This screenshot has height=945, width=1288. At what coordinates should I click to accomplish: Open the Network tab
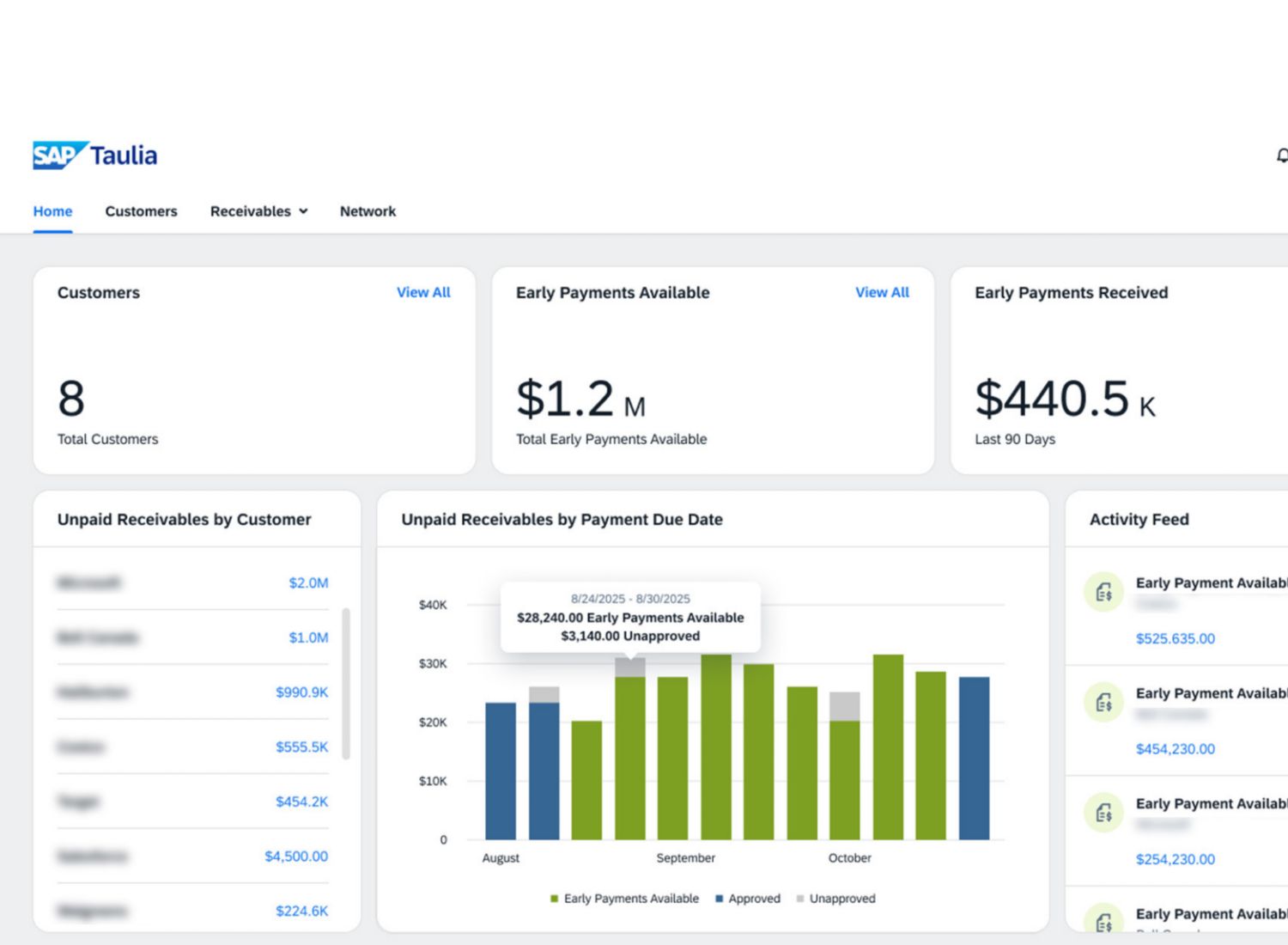pos(368,211)
